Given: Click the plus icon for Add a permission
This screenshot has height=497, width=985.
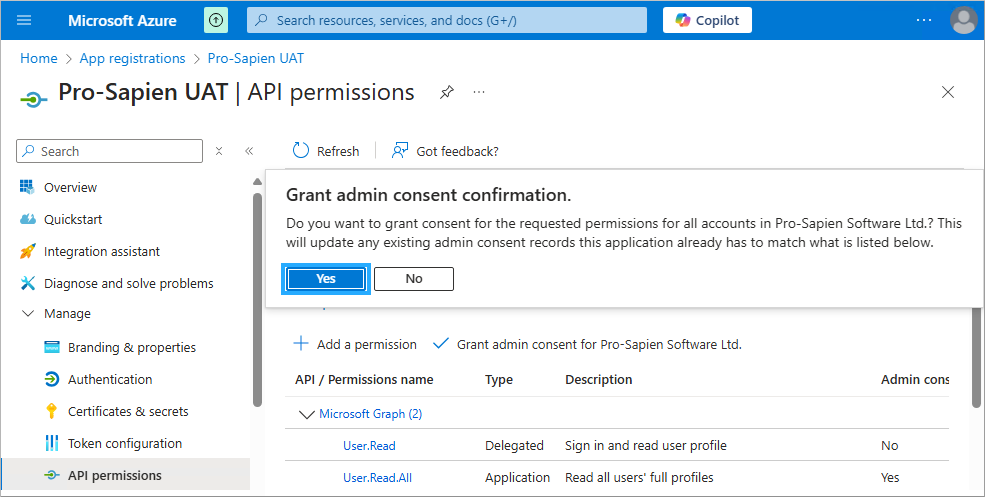Looking at the screenshot, I should (x=302, y=344).
